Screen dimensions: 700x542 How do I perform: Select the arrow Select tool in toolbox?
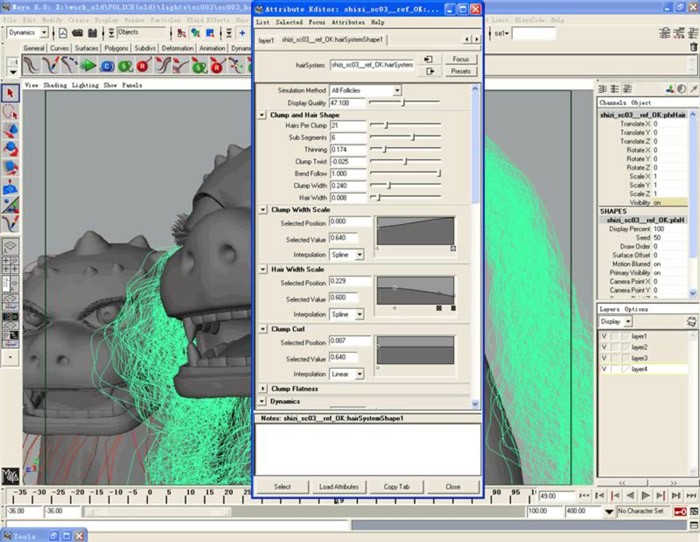click(10, 93)
